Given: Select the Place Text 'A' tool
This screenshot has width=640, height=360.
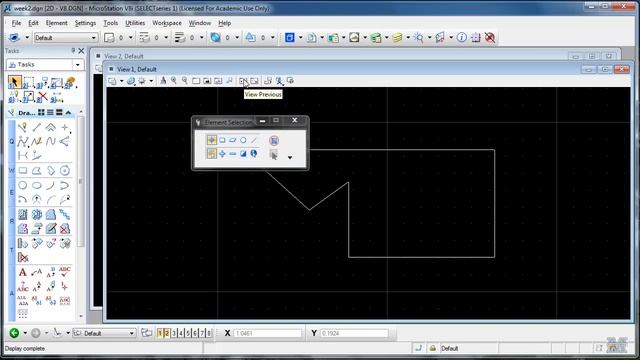Looking at the screenshot, I should point(23,272).
